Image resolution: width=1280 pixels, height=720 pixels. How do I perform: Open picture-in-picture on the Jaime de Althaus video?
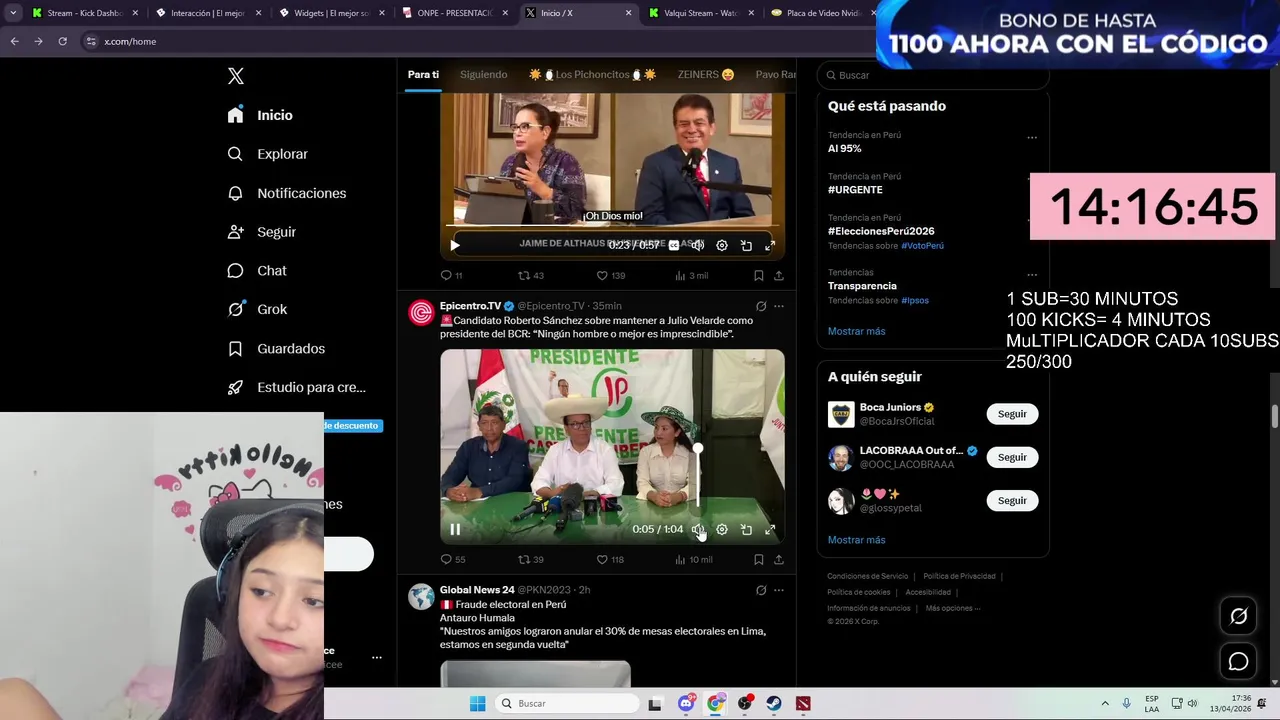(746, 245)
